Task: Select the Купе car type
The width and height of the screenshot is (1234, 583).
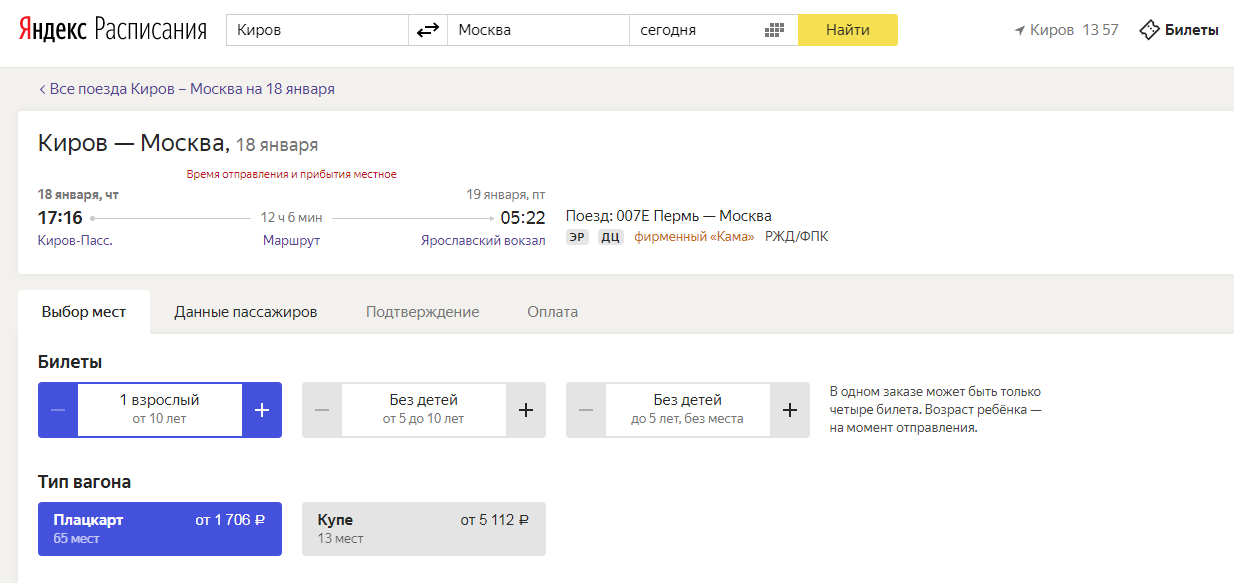Action: tap(424, 529)
